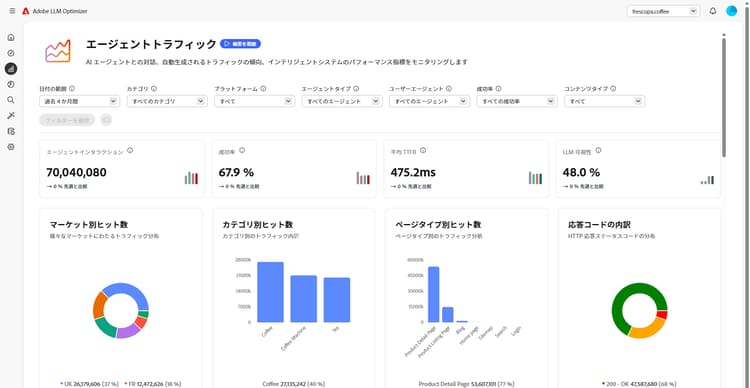750x388 pixels.
Task: Show info for 平均 TTFB card
Action: pos(423,150)
